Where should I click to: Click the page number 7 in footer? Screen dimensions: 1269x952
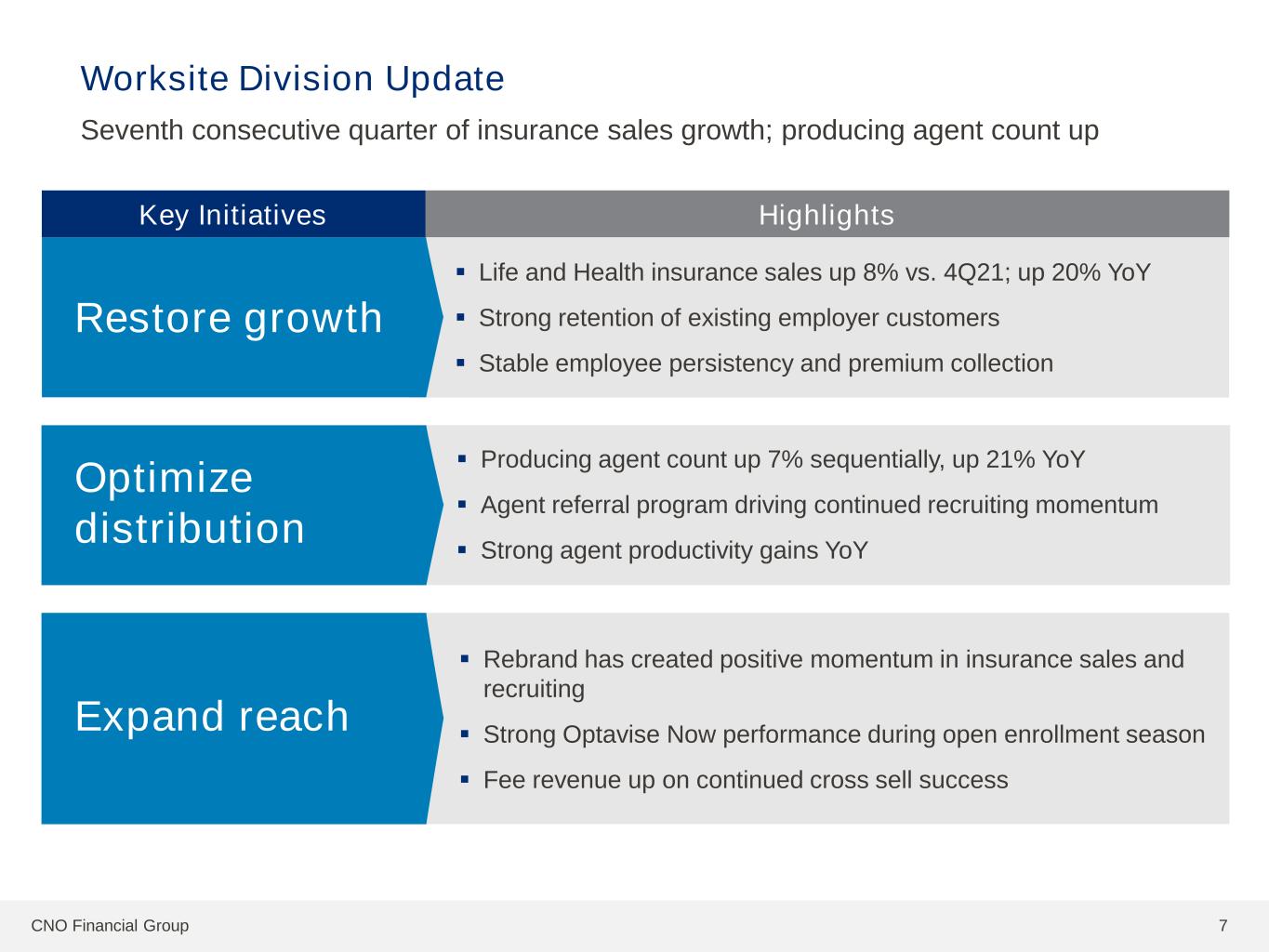point(1223,926)
